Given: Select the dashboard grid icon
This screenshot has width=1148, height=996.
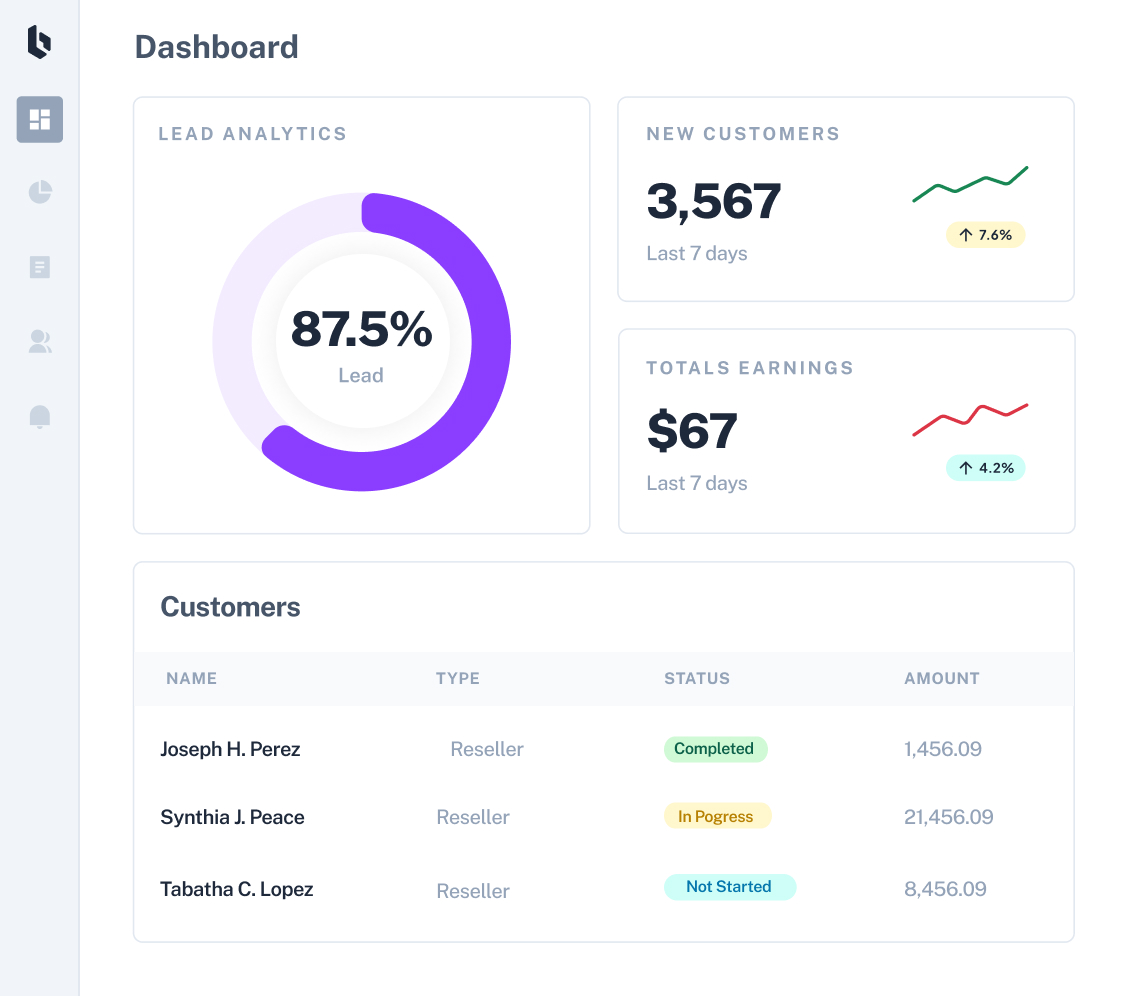Looking at the screenshot, I should (40, 119).
